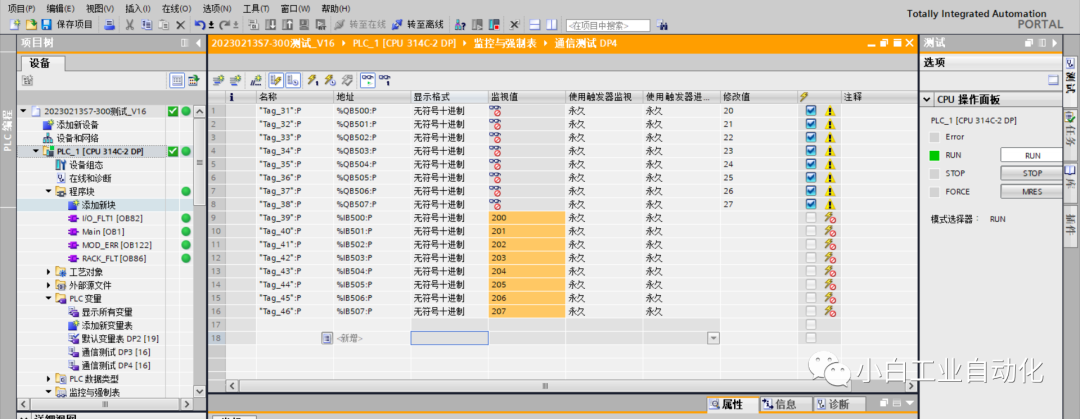
Task: Open dropdown arrow in new row 18
Action: 714,338
